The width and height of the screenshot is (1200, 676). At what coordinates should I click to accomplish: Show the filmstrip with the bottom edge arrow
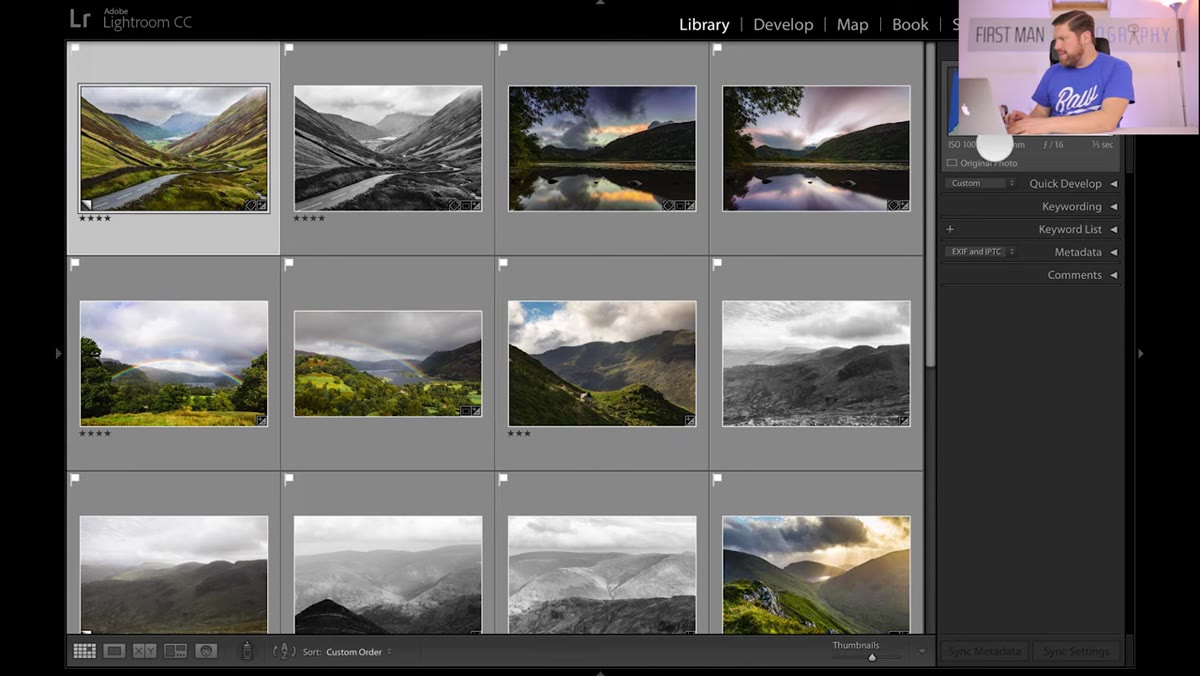pyautogui.click(x=600, y=672)
